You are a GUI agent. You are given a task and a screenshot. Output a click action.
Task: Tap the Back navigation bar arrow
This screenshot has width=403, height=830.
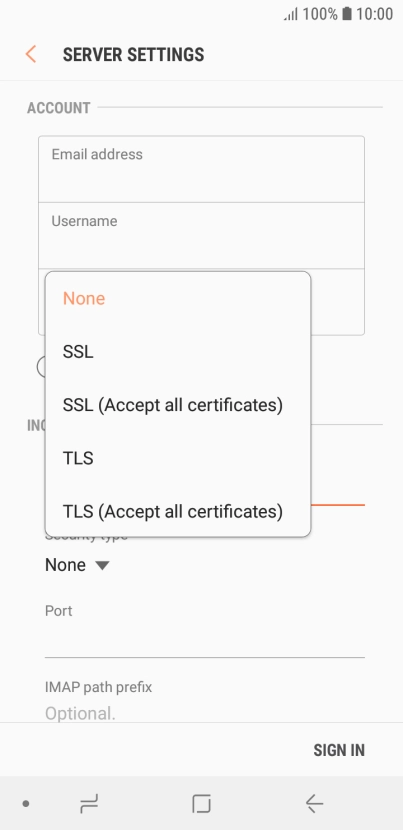(x=314, y=804)
